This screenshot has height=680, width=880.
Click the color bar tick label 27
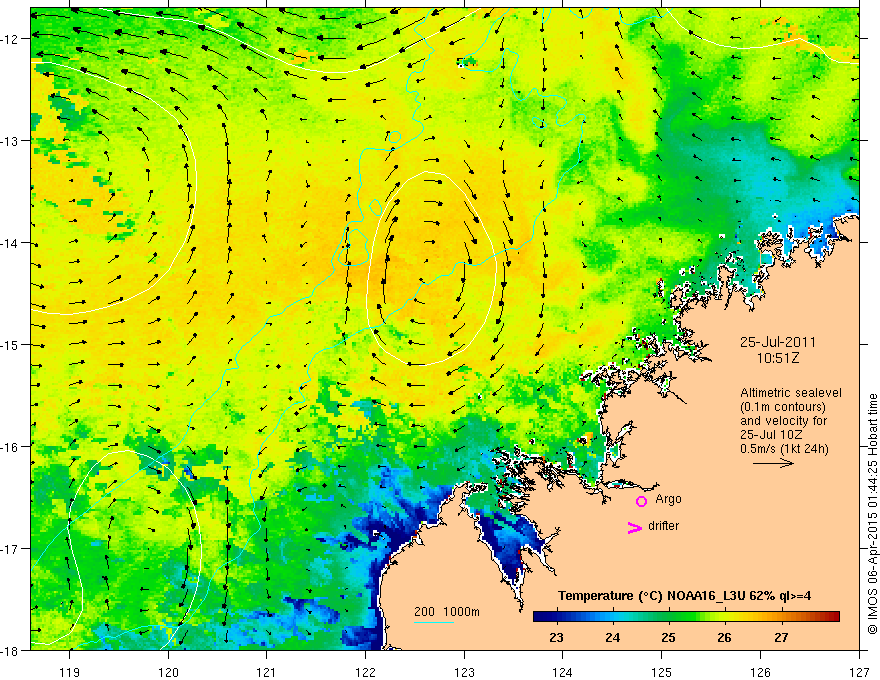pyautogui.click(x=781, y=638)
